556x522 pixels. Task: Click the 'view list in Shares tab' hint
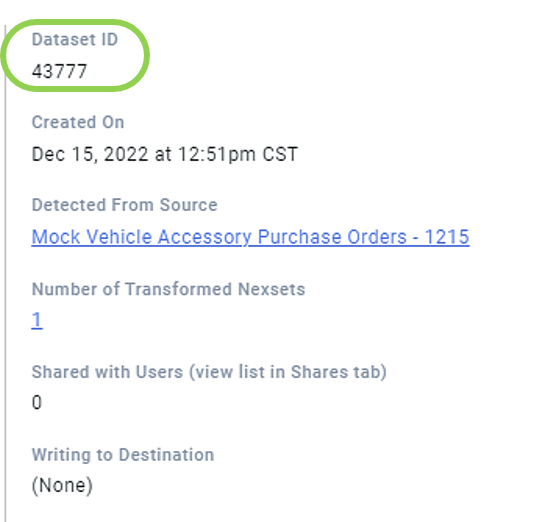pyautogui.click(x=288, y=372)
